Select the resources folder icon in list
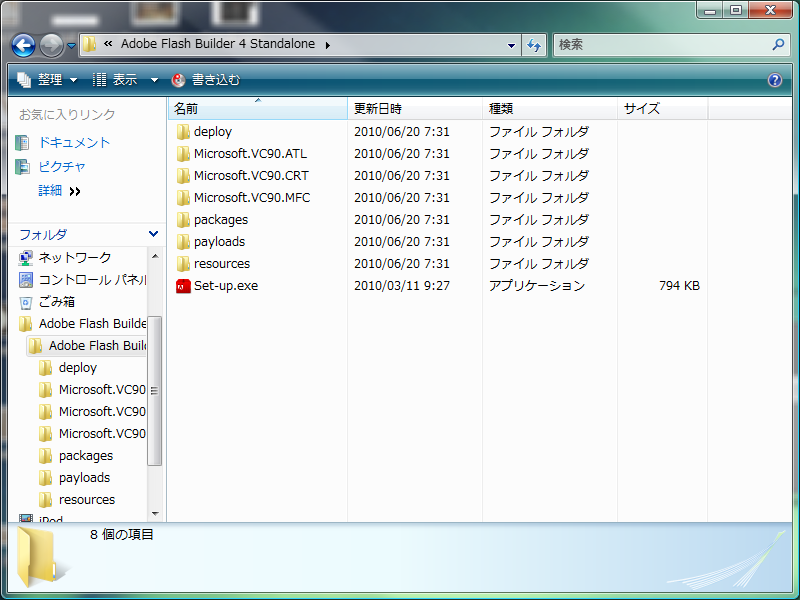The image size is (800, 600). pyautogui.click(x=183, y=264)
